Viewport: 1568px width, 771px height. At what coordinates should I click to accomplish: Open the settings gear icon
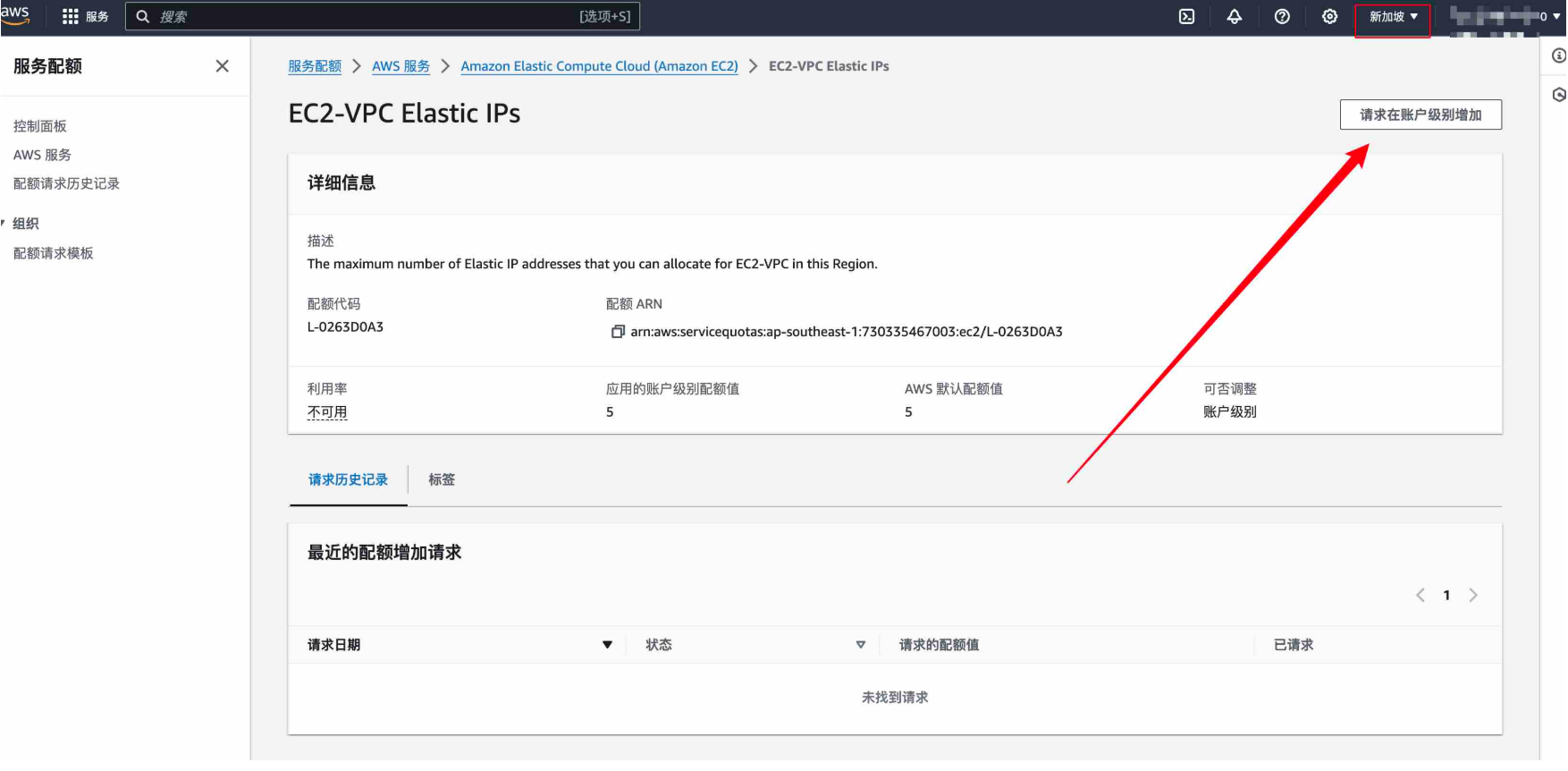[1329, 17]
